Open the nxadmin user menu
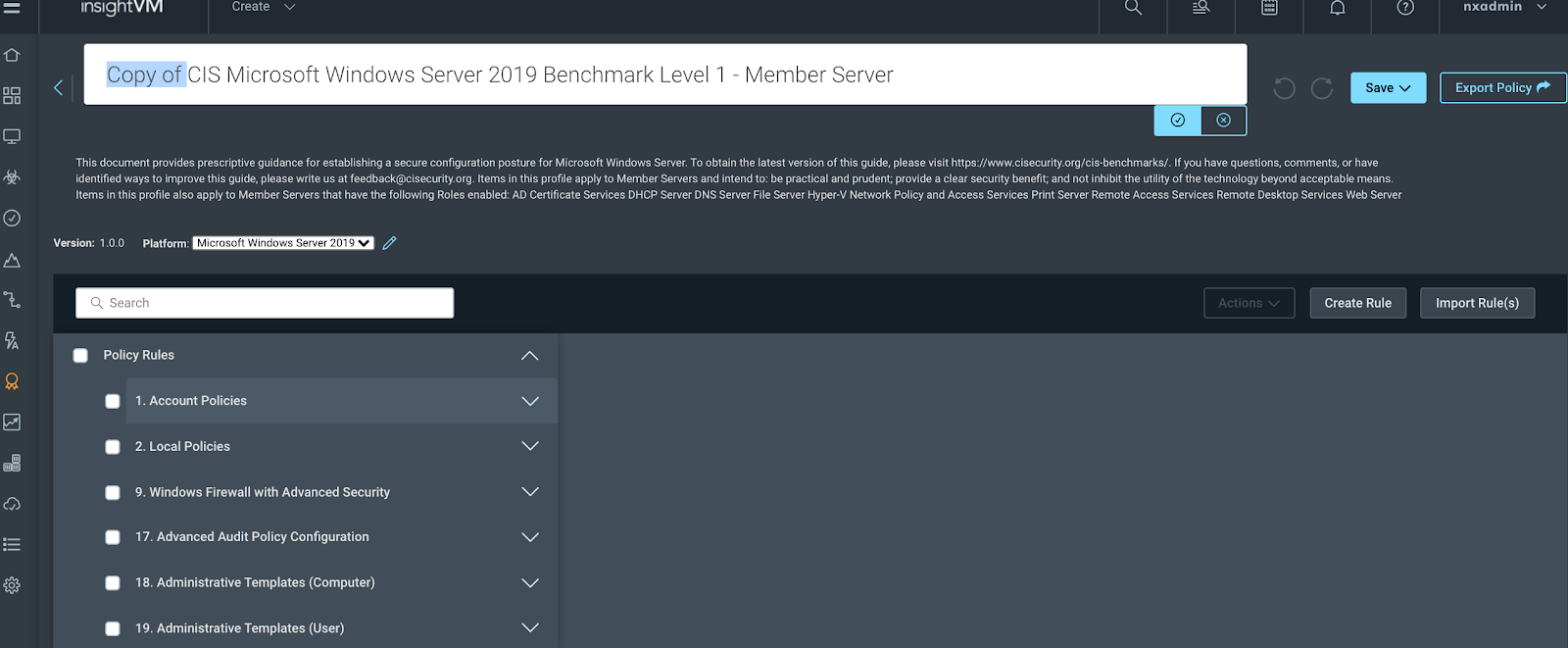This screenshot has height=648, width=1568. pos(1503,8)
